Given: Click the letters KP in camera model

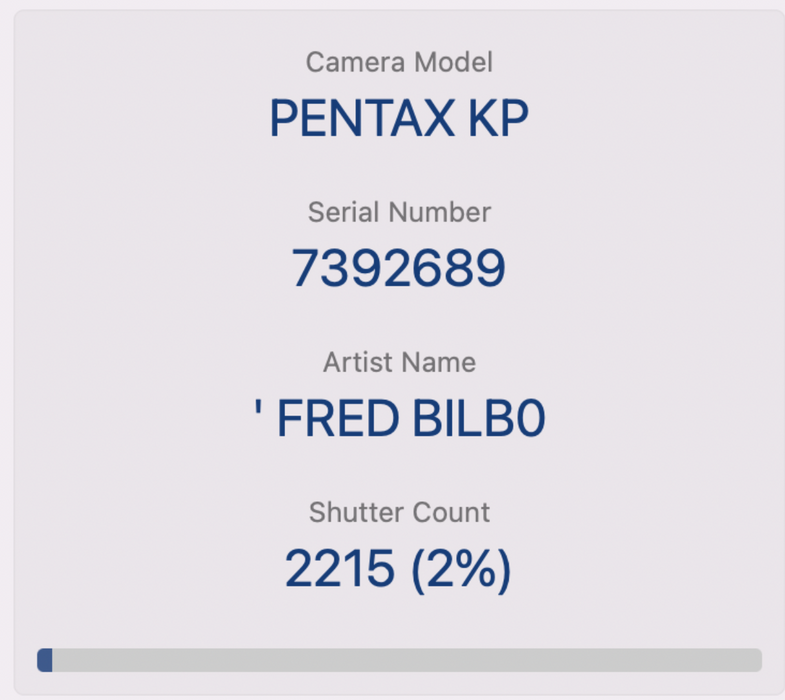Looking at the screenshot, I should point(496,119).
